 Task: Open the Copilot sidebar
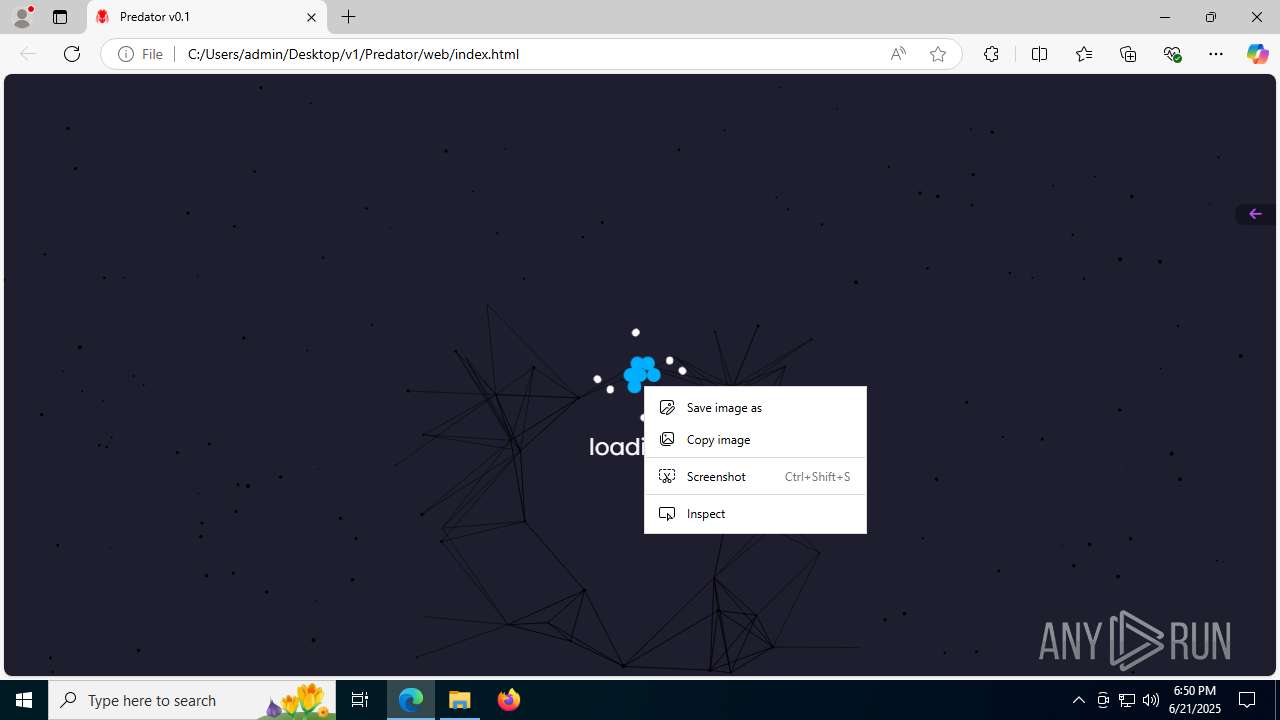pyautogui.click(x=1257, y=54)
